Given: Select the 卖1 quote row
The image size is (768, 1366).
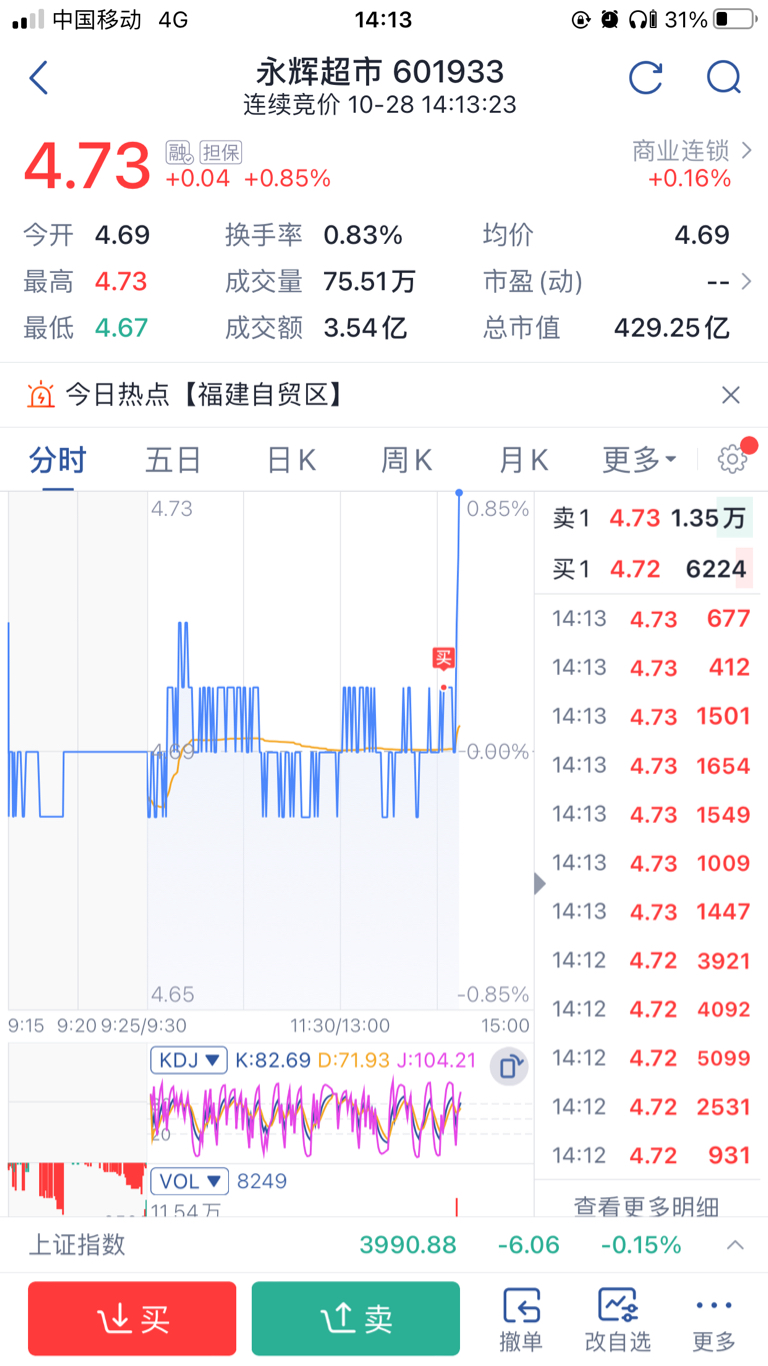Looking at the screenshot, I should point(650,518).
